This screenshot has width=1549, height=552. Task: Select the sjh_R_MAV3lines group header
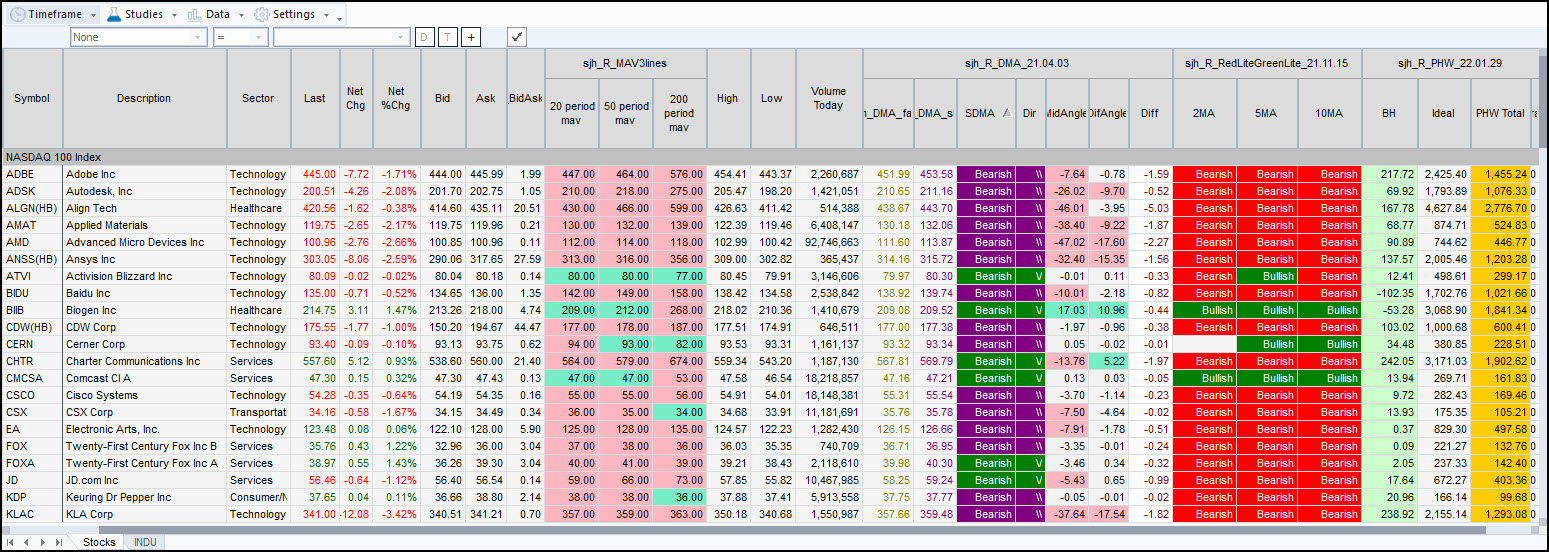pos(625,63)
